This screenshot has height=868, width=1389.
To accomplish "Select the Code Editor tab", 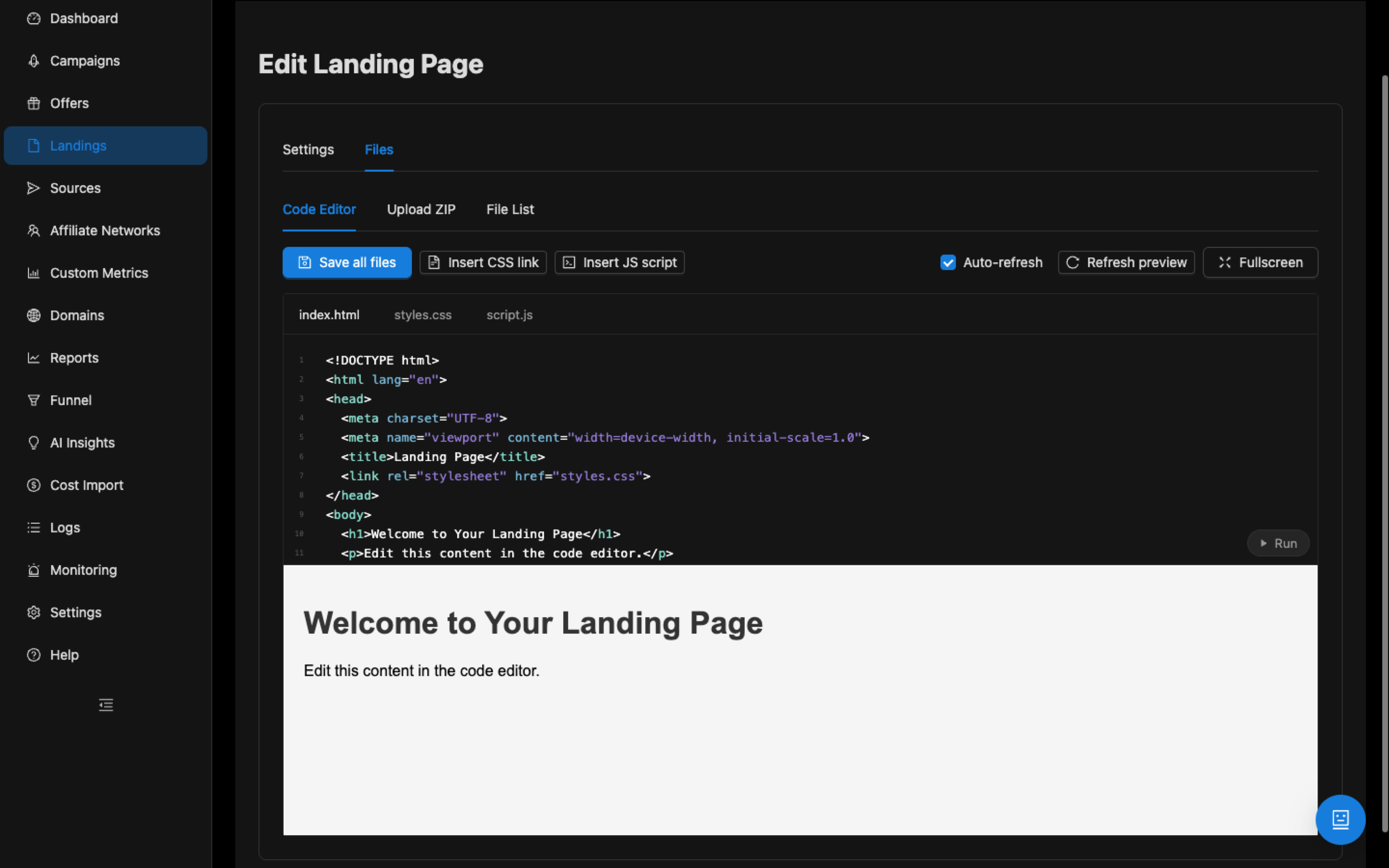I will pyautogui.click(x=319, y=210).
